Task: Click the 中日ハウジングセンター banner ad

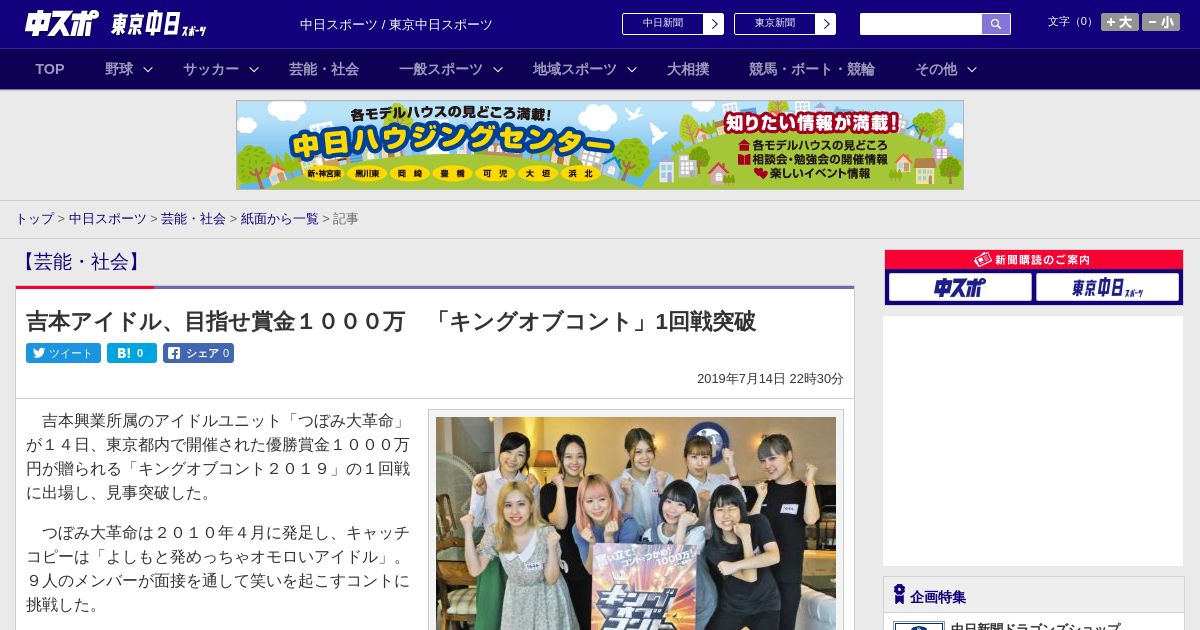Action: point(600,145)
